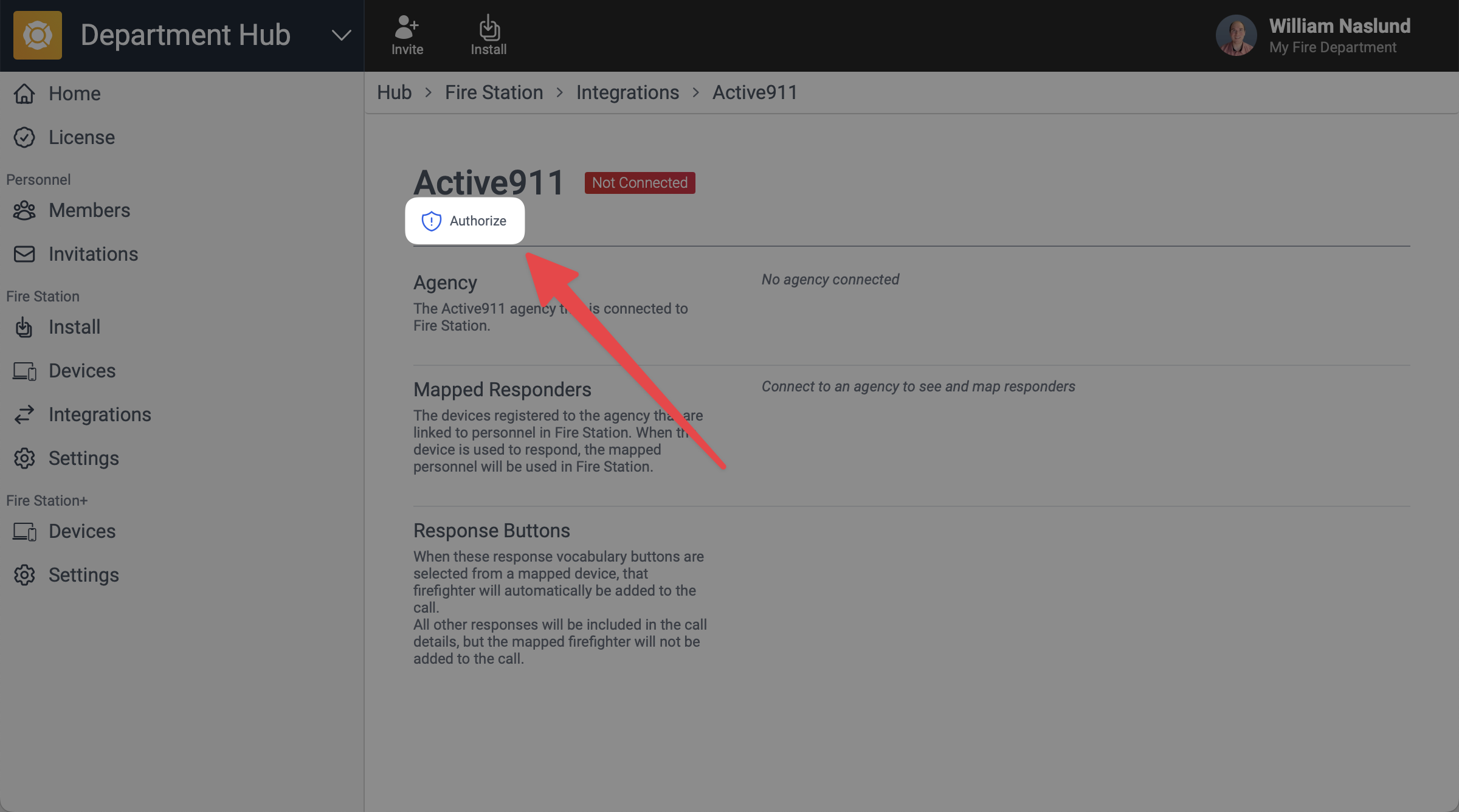This screenshot has width=1459, height=812.
Task: Open Fire Station Devices icon
Action: pos(24,371)
